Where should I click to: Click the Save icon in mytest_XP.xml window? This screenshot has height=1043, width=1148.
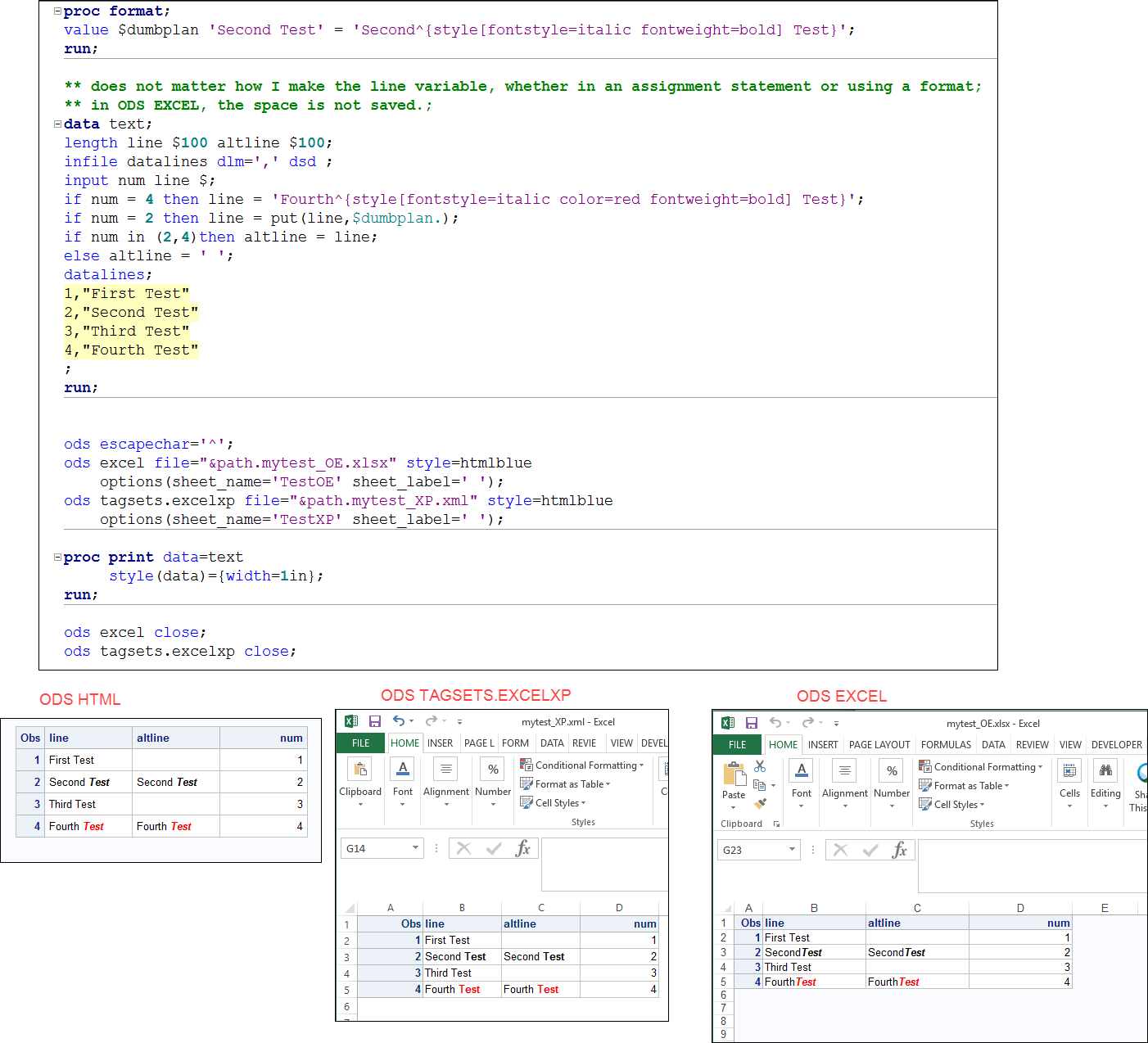pos(375,721)
